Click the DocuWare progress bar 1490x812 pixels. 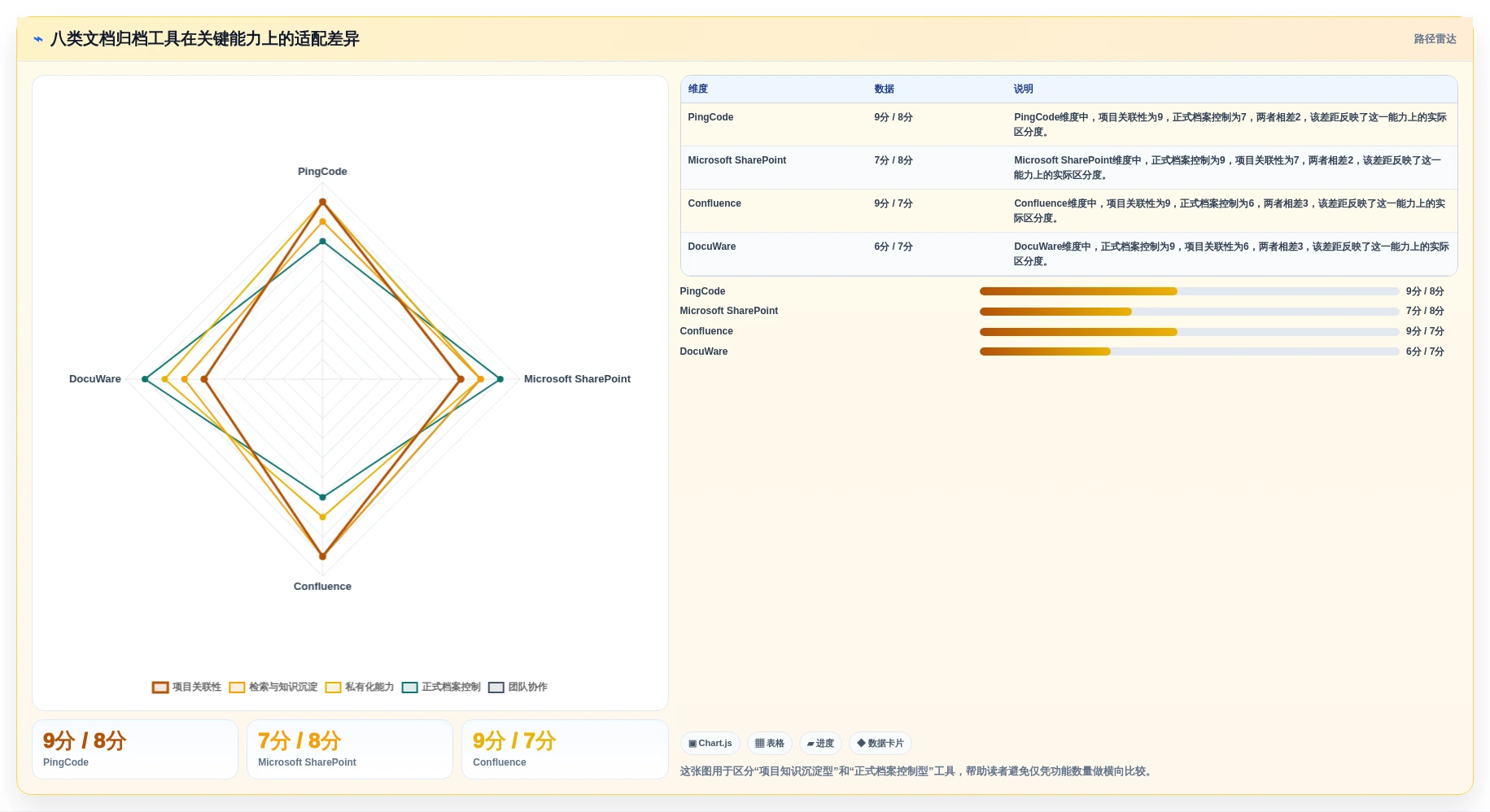pos(1189,351)
